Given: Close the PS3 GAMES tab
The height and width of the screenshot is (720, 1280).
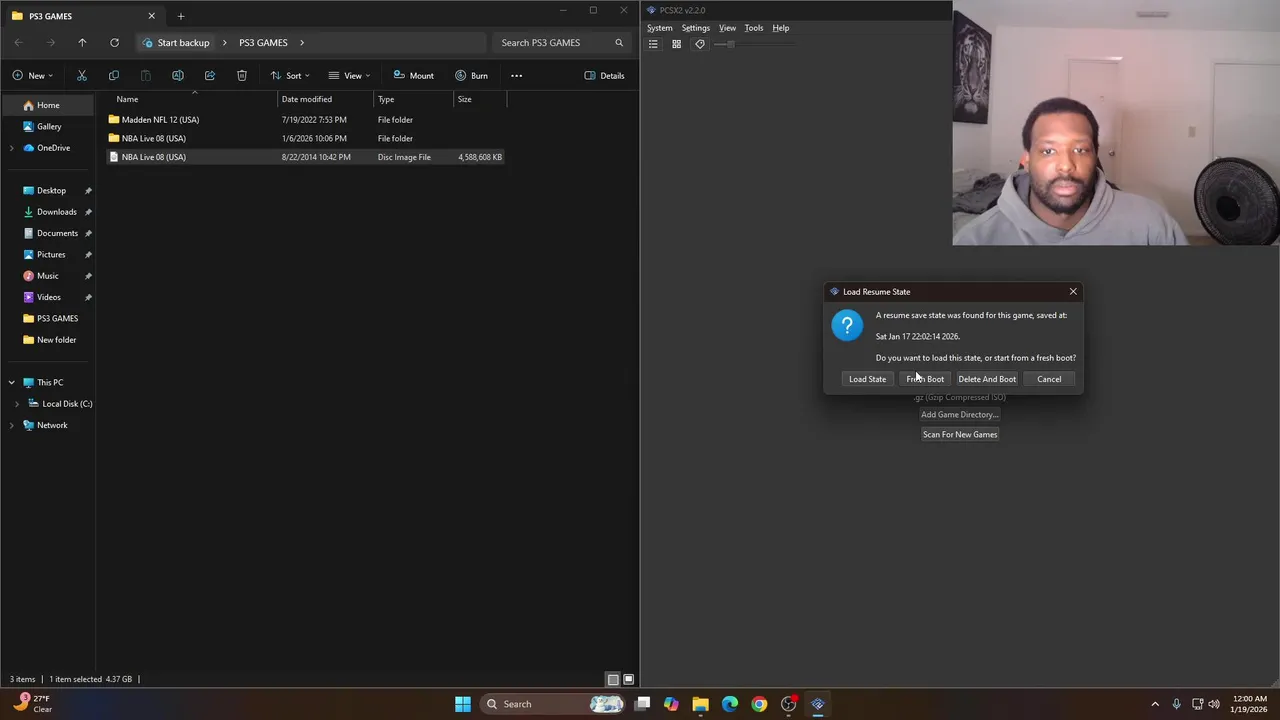Looking at the screenshot, I should (x=152, y=16).
